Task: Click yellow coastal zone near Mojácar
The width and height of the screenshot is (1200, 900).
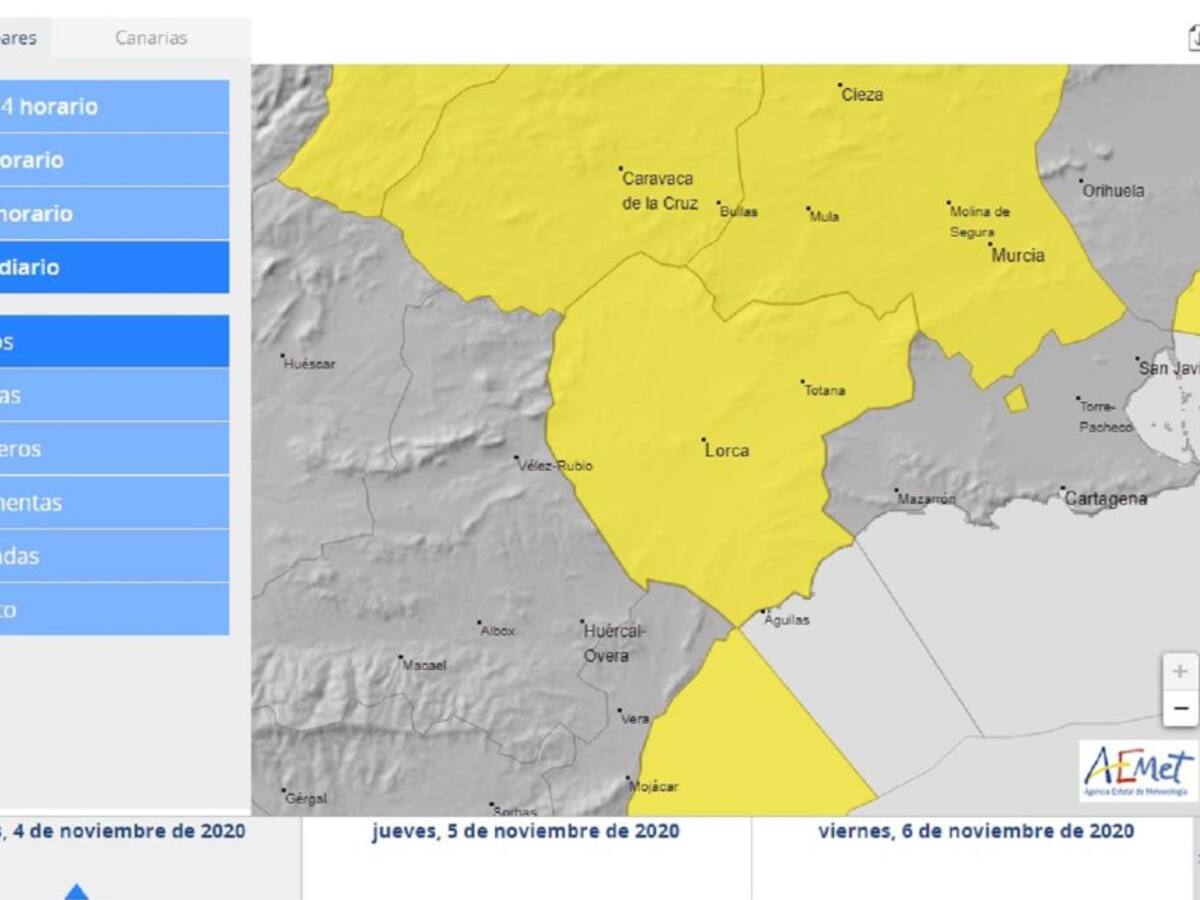Action: 740,740
